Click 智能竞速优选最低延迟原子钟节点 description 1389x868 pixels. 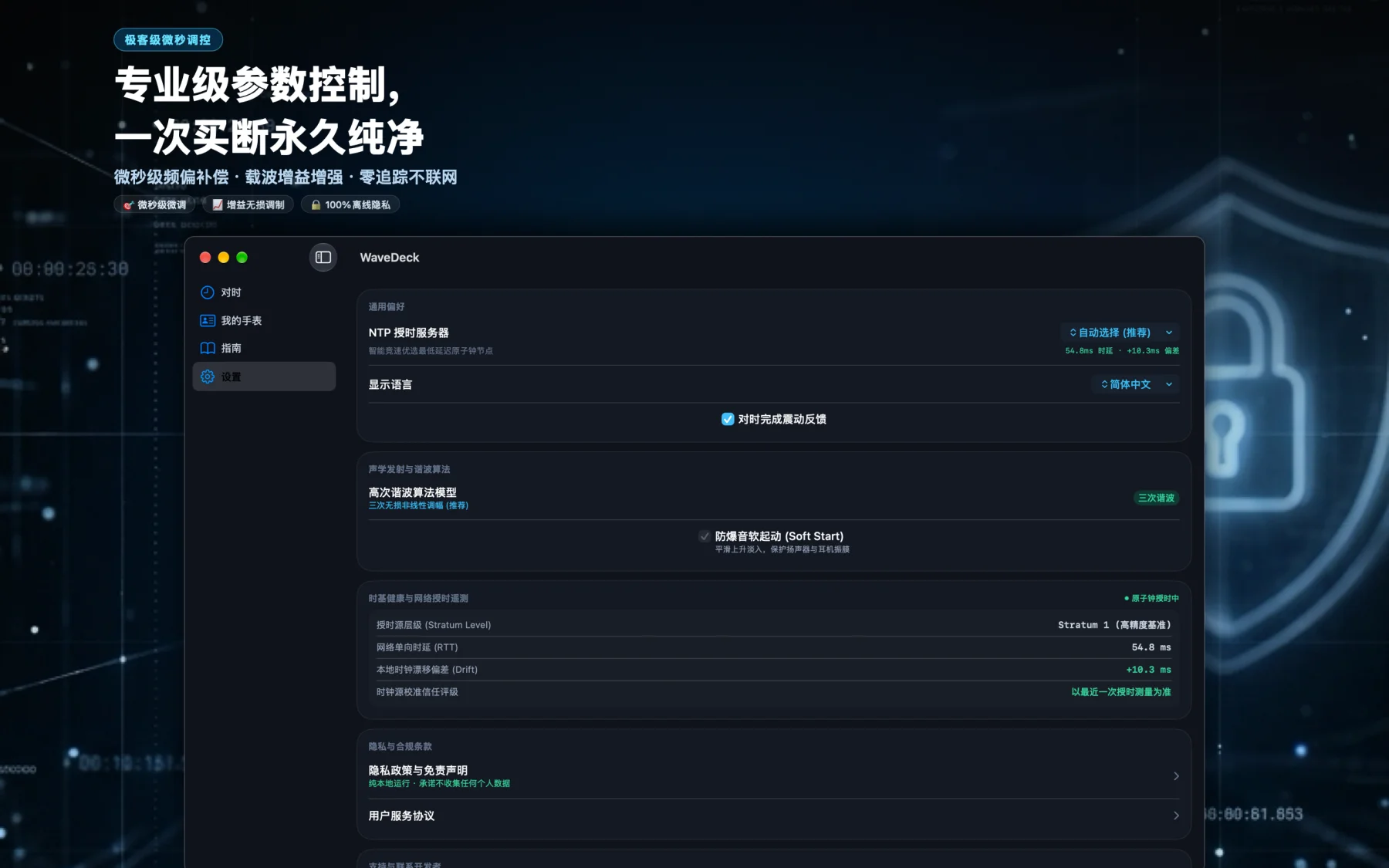click(x=431, y=351)
